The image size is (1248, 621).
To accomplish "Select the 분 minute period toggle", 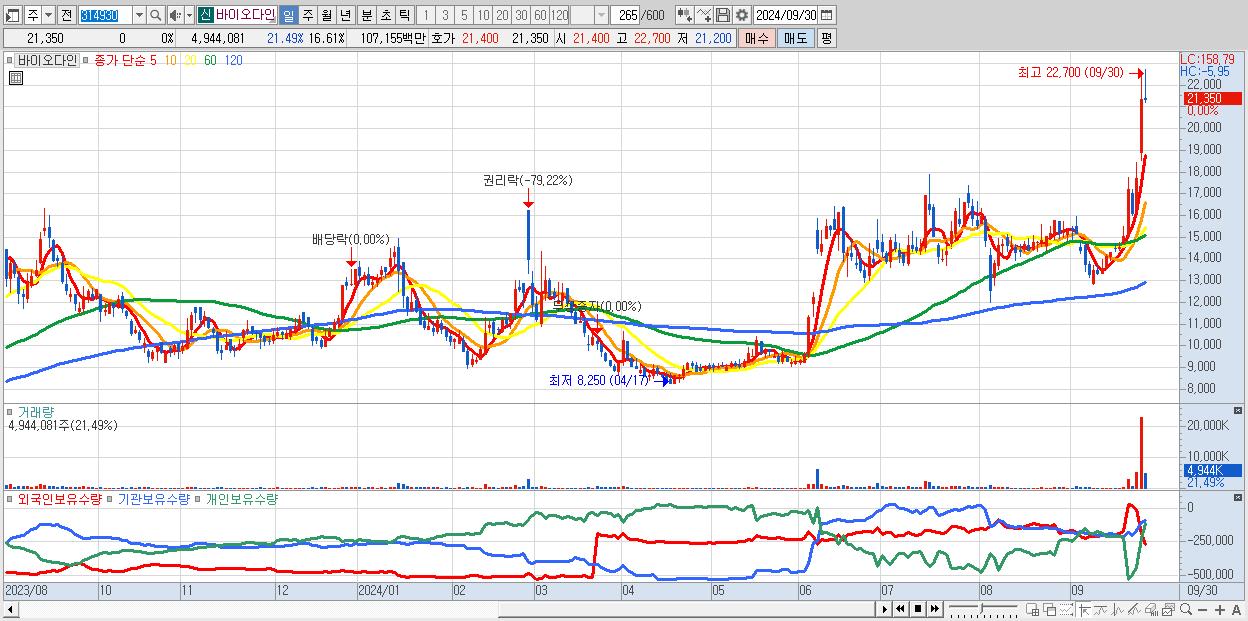I will 367,16.
